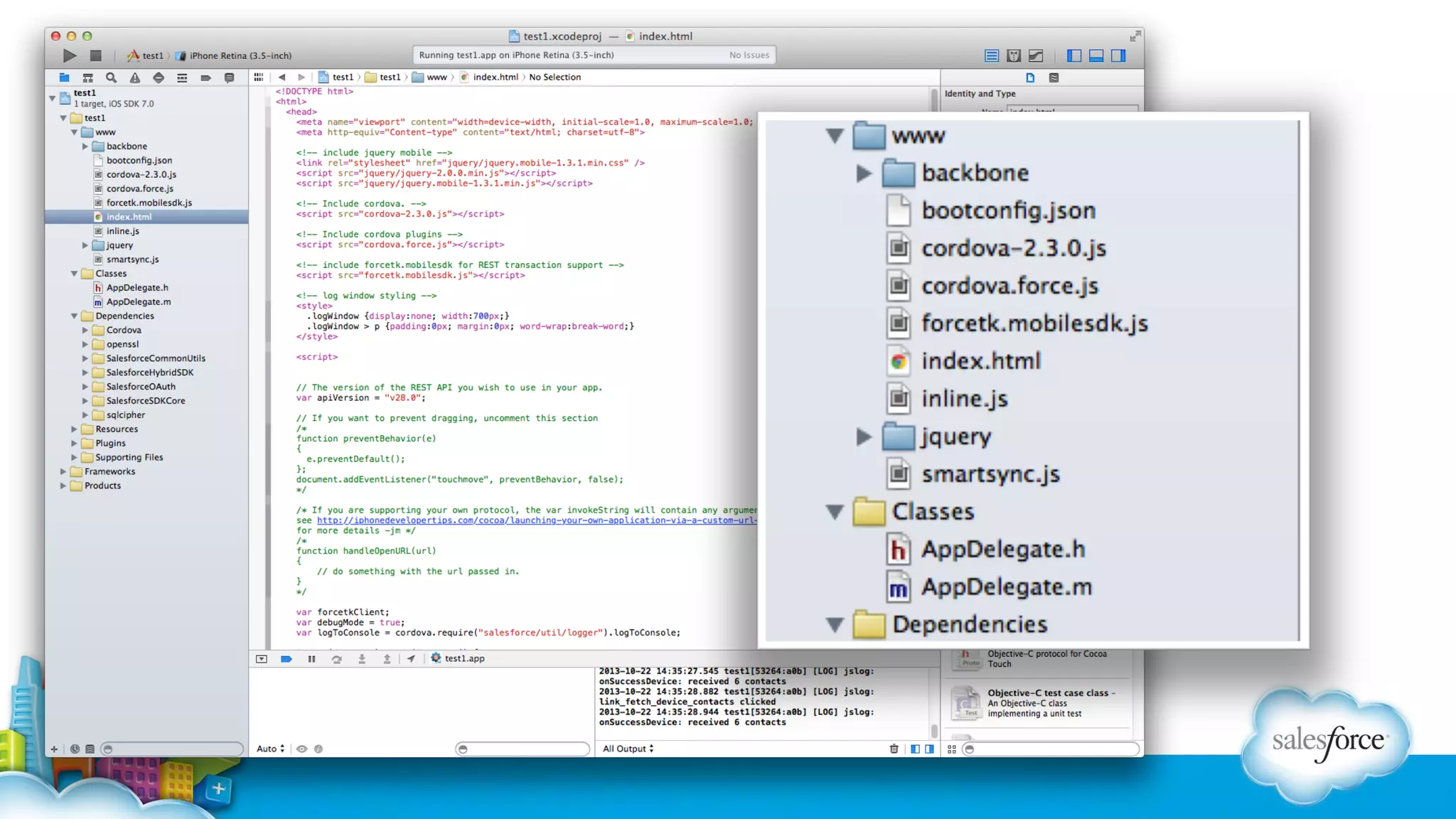Viewport: 1456px width, 819px height.
Task: Click the Quick Look eye icon in variables view
Action: tap(302, 749)
